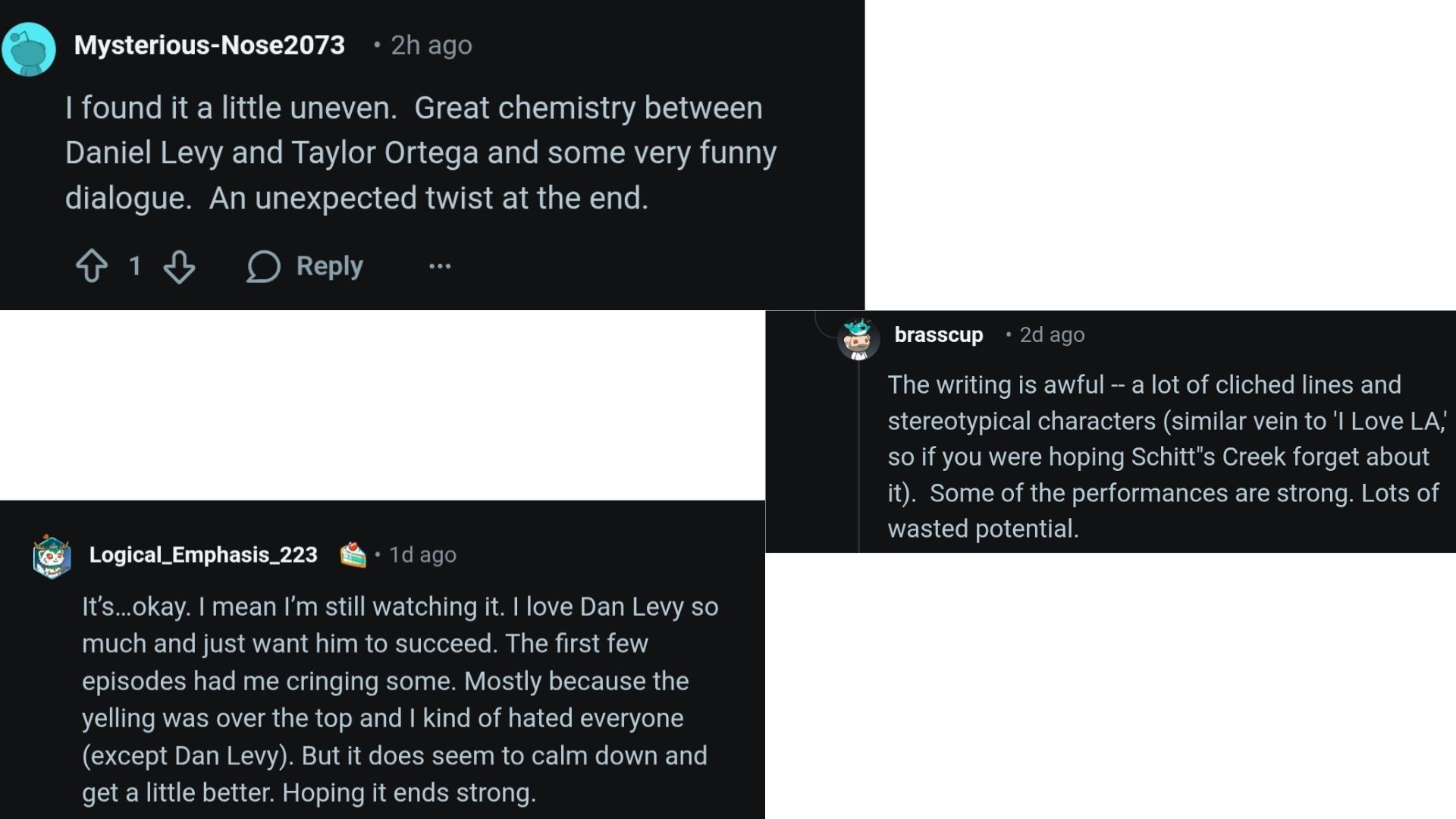1456x819 pixels.
Task: Click the 1d ago timestamp
Action: click(422, 554)
